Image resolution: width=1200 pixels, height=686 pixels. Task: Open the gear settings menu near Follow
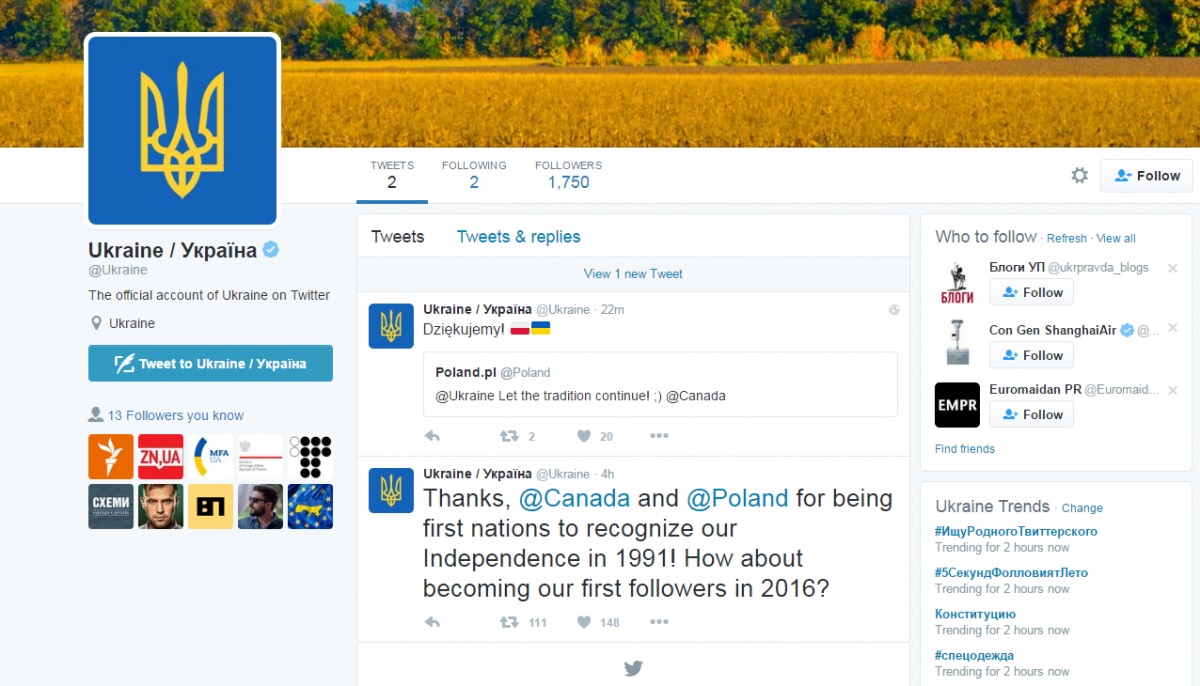1079,175
